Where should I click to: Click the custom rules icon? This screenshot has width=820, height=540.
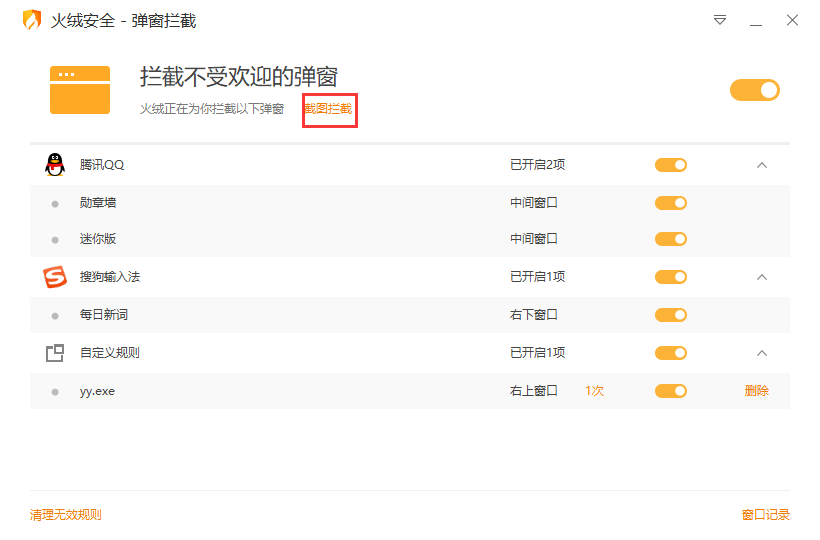tap(54, 352)
